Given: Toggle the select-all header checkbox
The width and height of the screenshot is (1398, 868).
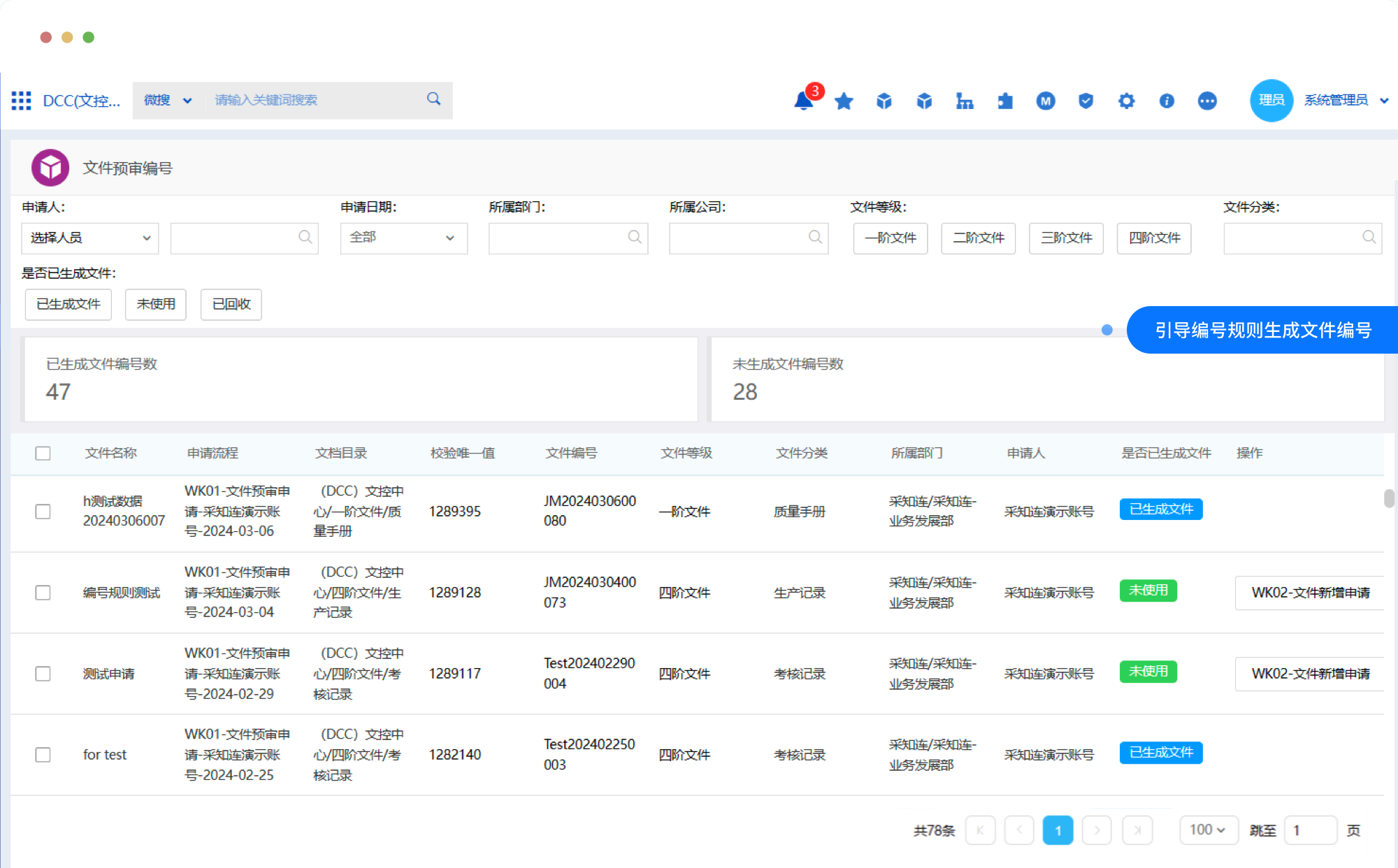Looking at the screenshot, I should tap(43, 453).
